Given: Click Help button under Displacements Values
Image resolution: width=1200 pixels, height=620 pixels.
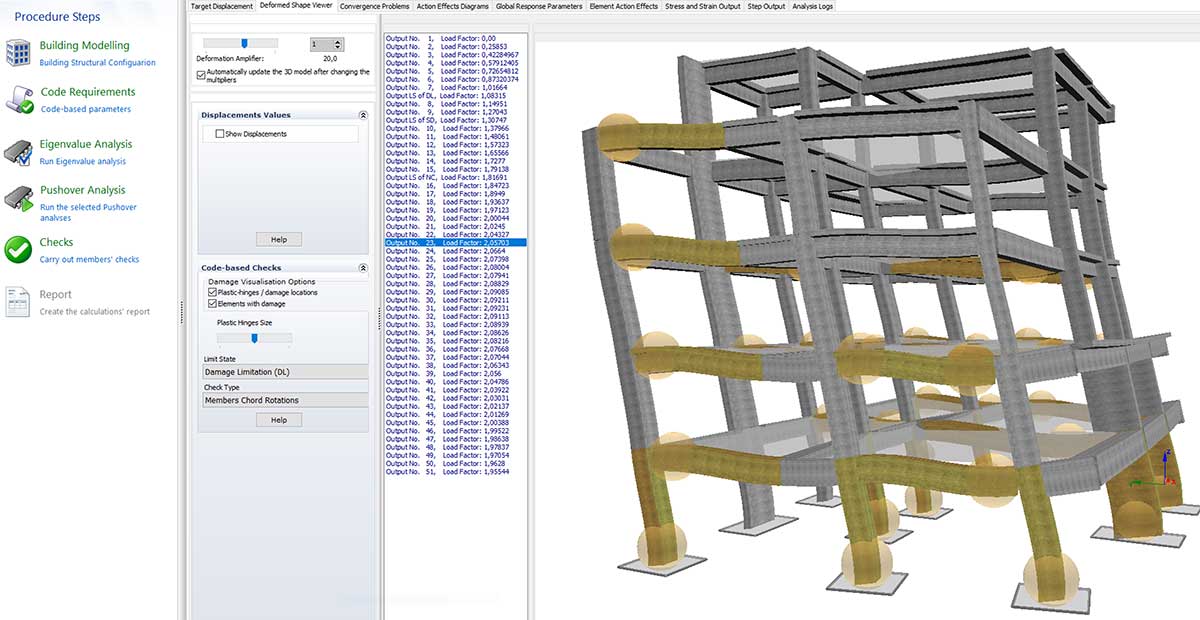Looking at the screenshot, I should [x=279, y=239].
